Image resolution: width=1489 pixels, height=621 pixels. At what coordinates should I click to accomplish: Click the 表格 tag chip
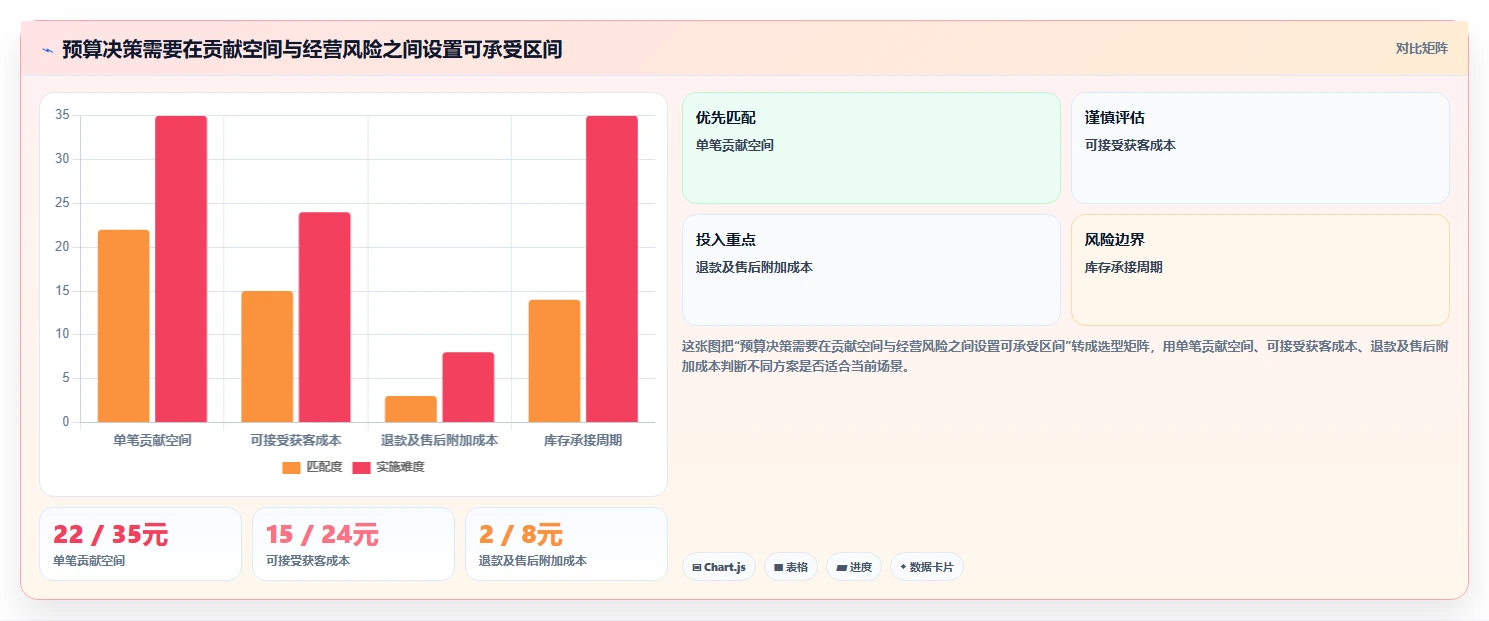(x=791, y=567)
